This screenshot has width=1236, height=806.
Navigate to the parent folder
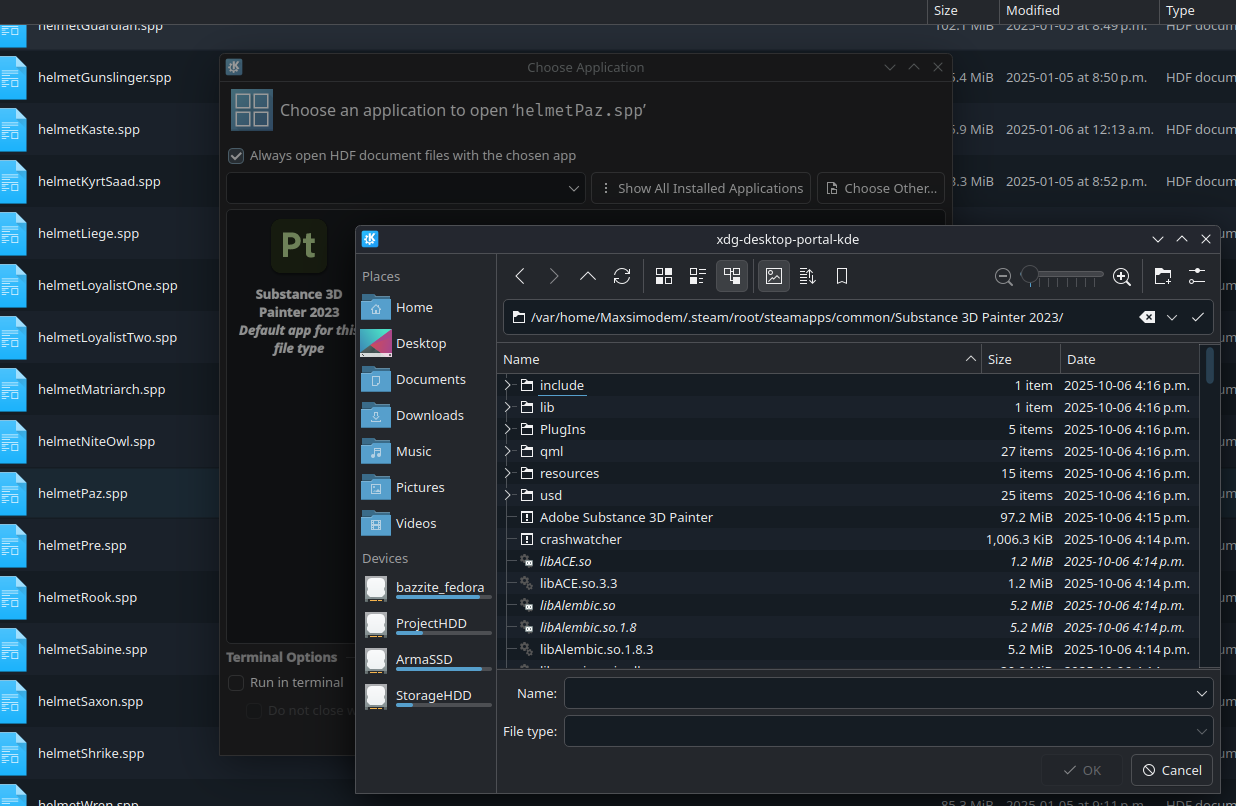(x=588, y=276)
